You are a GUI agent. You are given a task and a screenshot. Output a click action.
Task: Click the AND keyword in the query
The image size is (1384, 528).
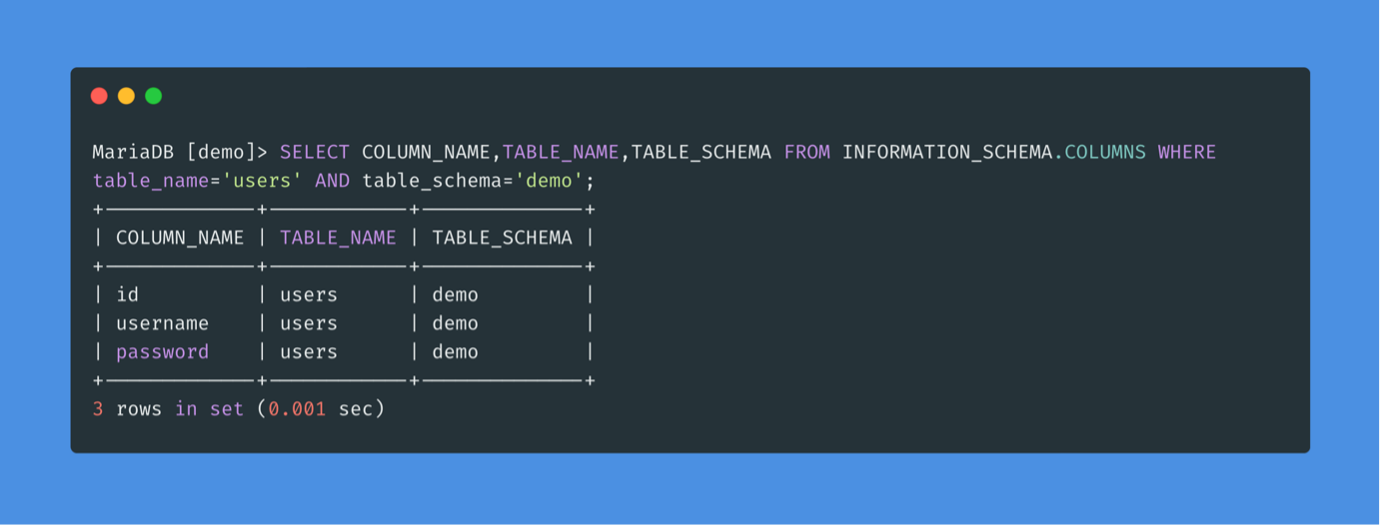(x=332, y=181)
